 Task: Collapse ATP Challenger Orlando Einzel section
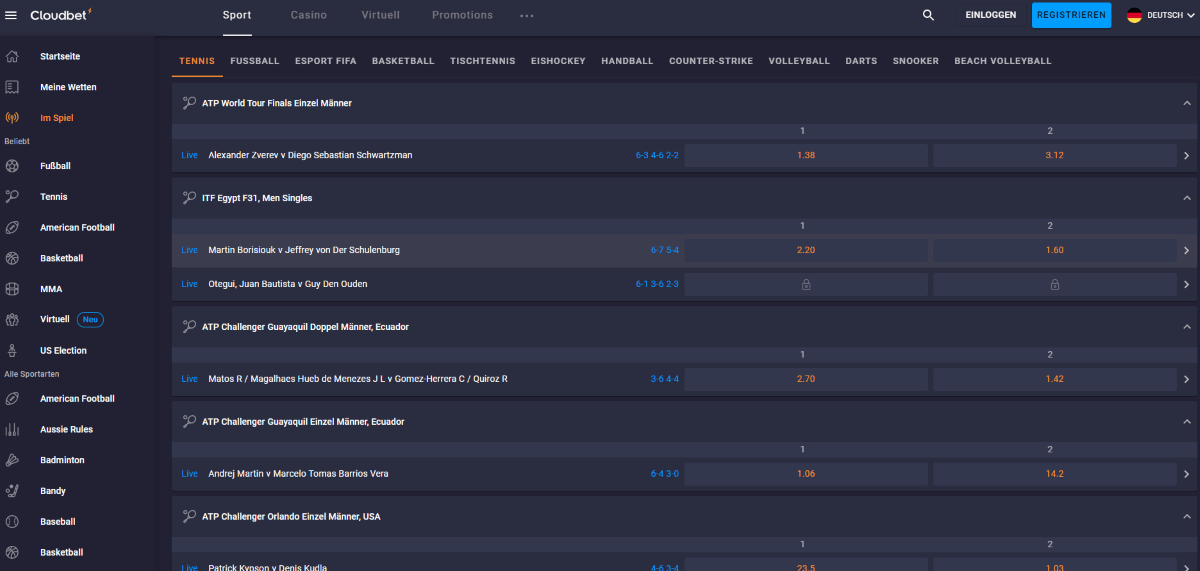(x=1187, y=517)
